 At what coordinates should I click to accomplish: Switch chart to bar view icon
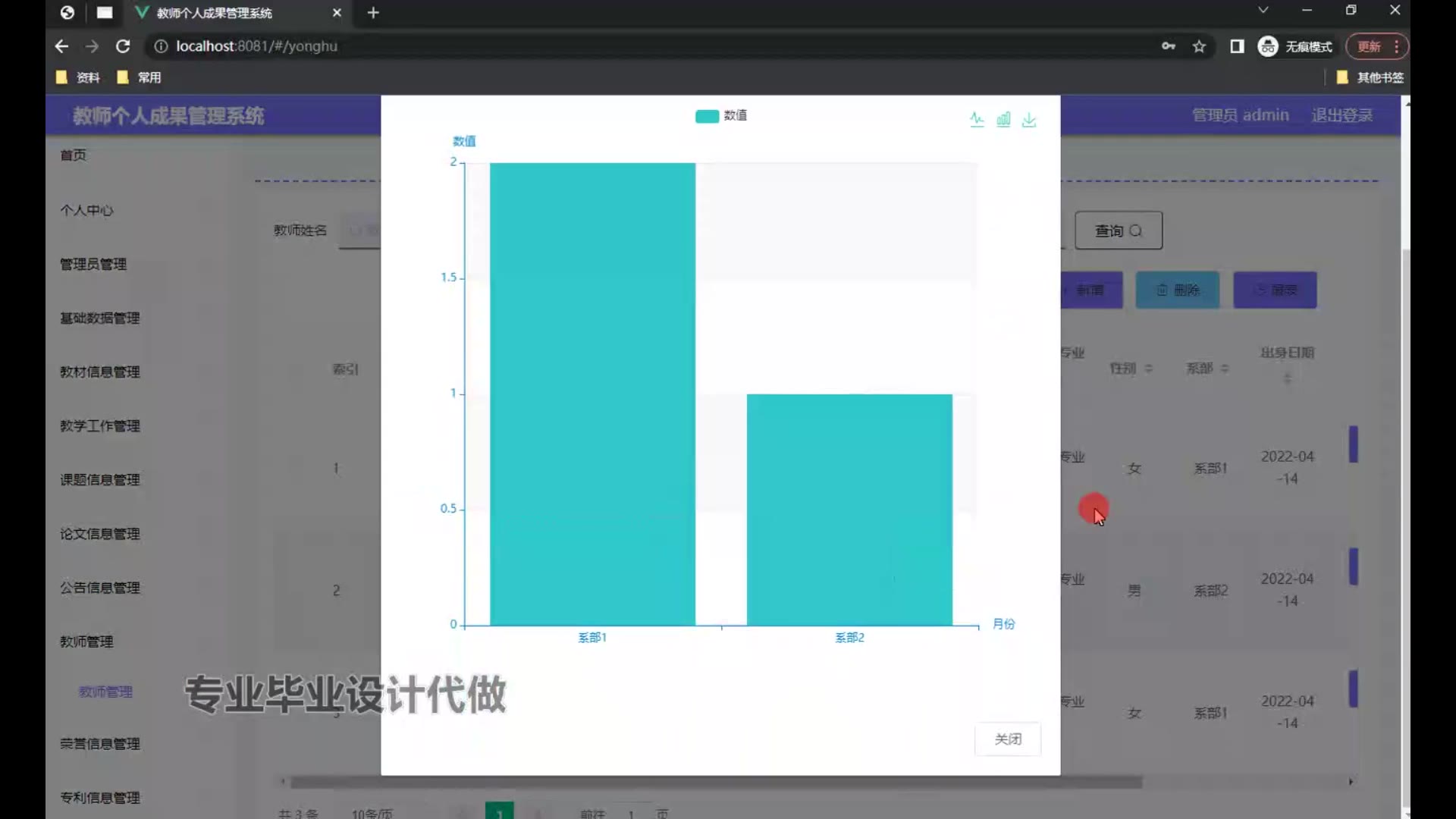(x=1003, y=120)
